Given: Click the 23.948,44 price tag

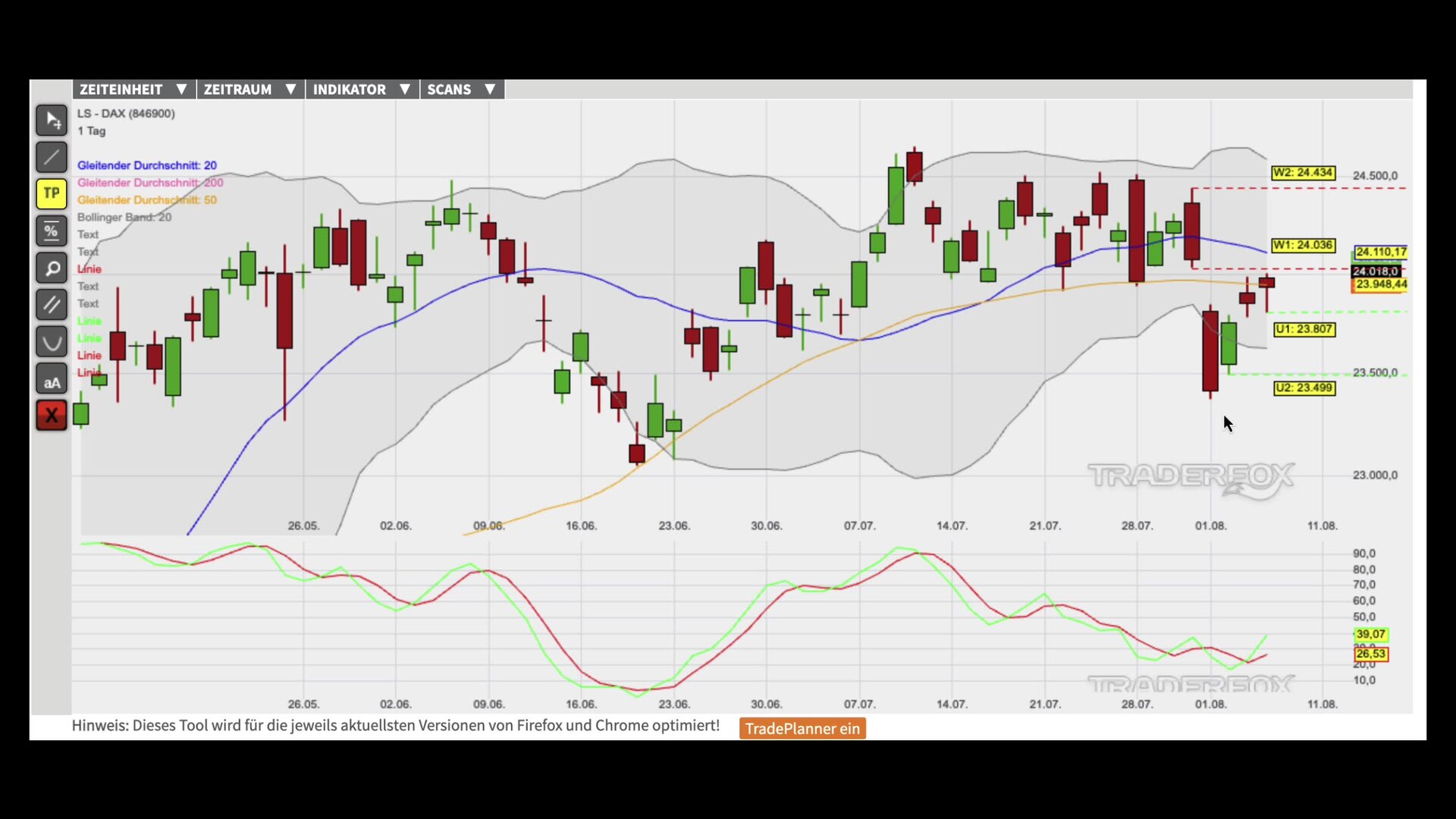Looking at the screenshot, I should pyautogui.click(x=1381, y=284).
